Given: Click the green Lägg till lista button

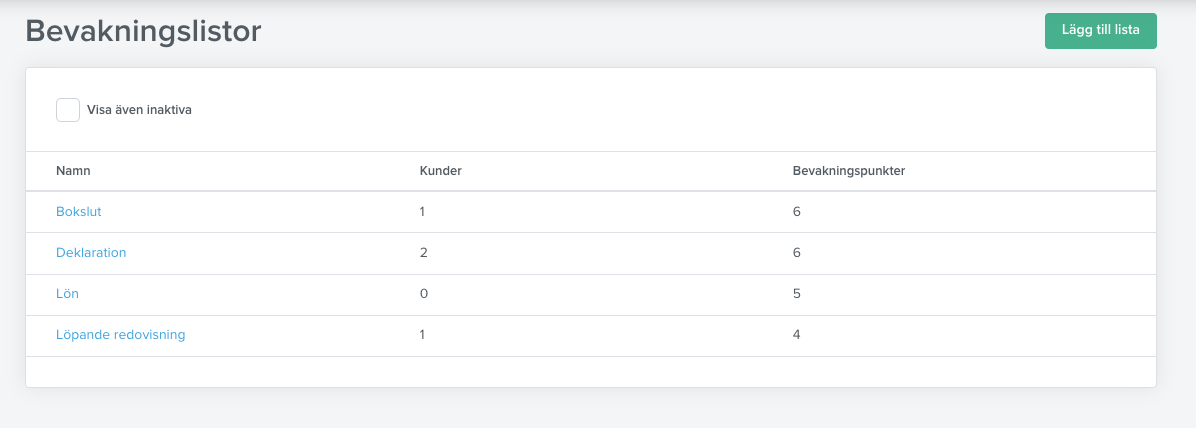Looking at the screenshot, I should [1101, 31].
